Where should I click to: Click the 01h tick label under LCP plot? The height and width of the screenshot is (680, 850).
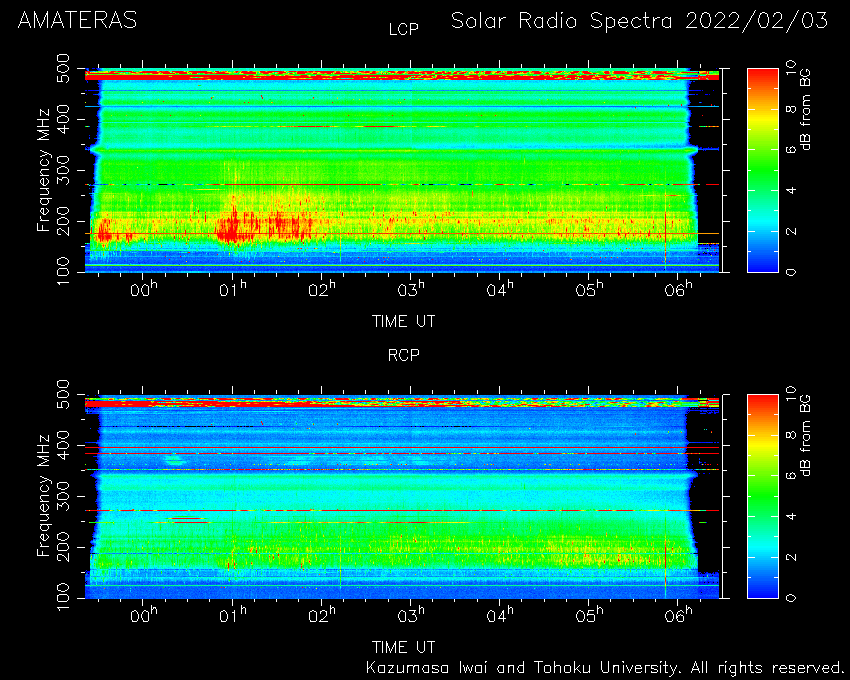coord(233,290)
